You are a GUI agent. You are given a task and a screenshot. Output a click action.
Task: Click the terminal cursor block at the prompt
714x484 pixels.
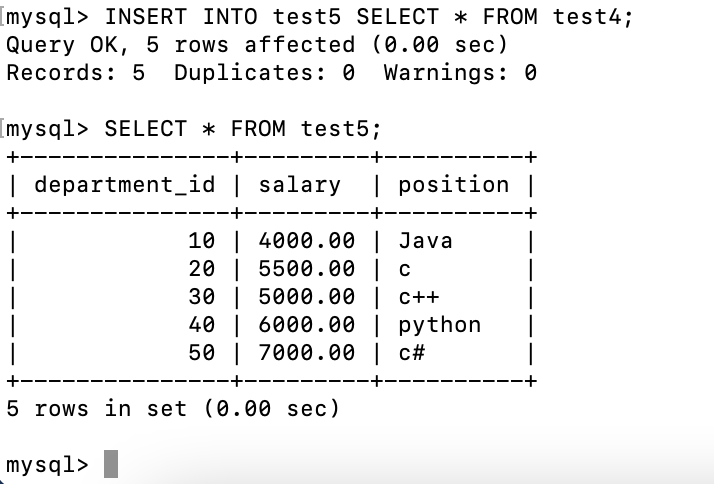(111, 465)
